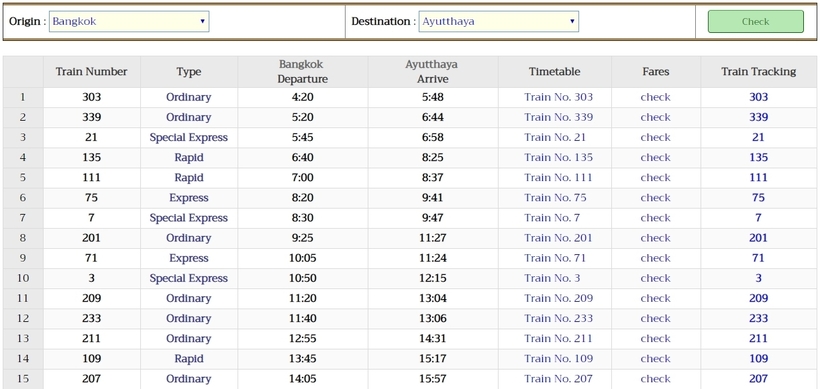820x389 pixels.
Task: Open the Destination dropdown showing Ayutthaya
Action: coord(498,21)
